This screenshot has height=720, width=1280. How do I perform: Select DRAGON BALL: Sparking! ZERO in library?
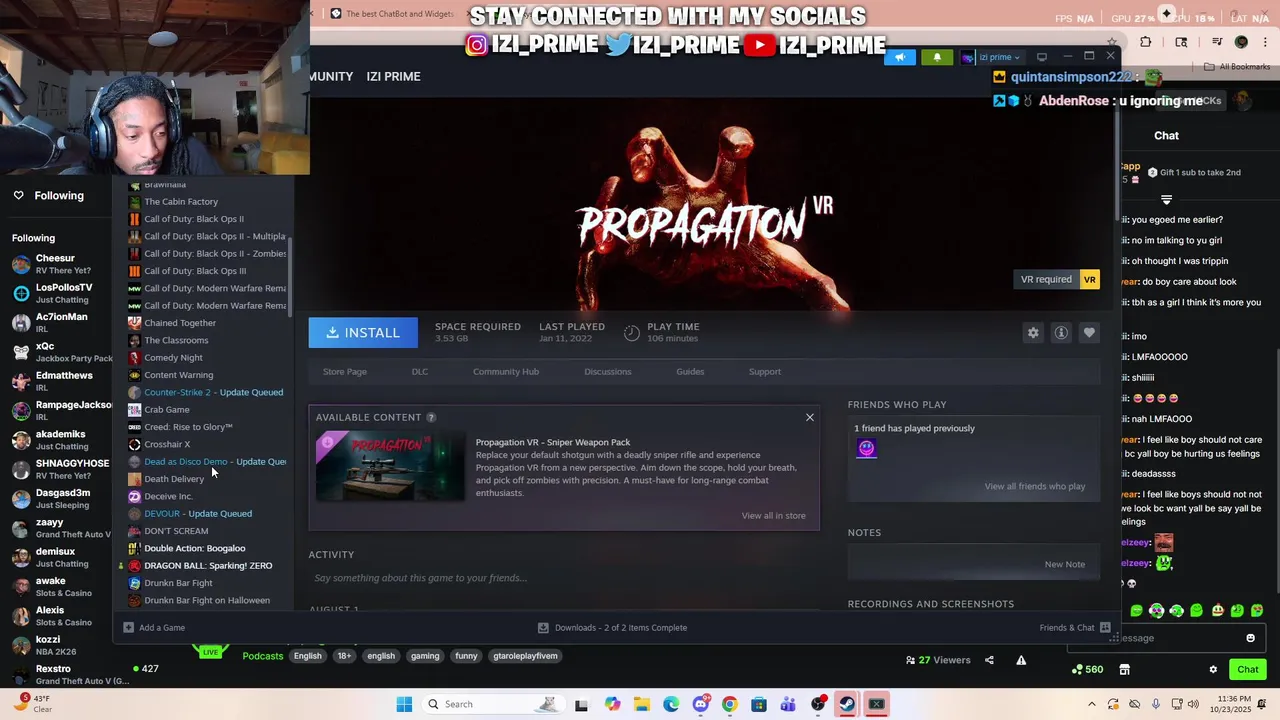click(x=208, y=566)
